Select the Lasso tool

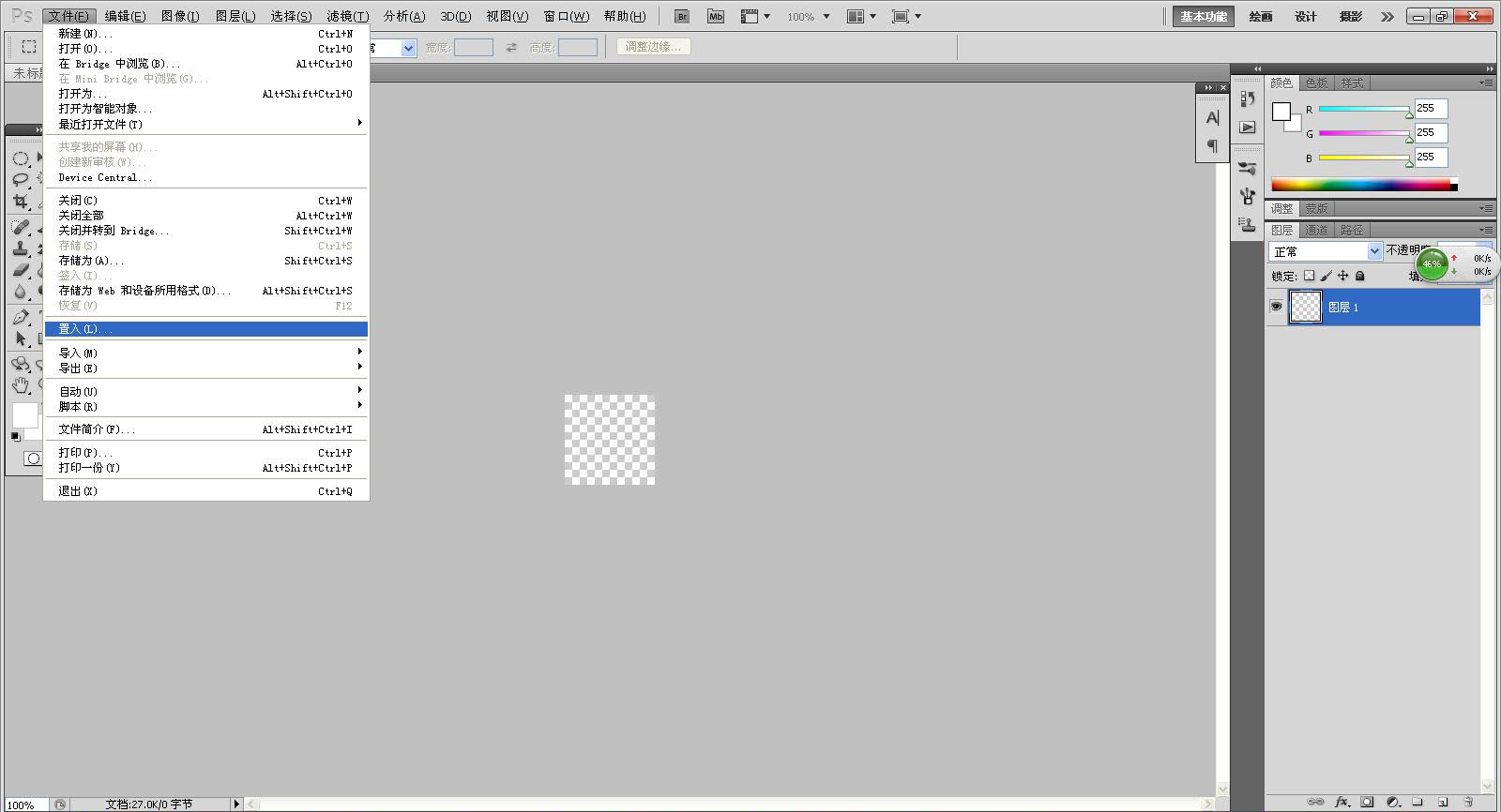(20, 178)
